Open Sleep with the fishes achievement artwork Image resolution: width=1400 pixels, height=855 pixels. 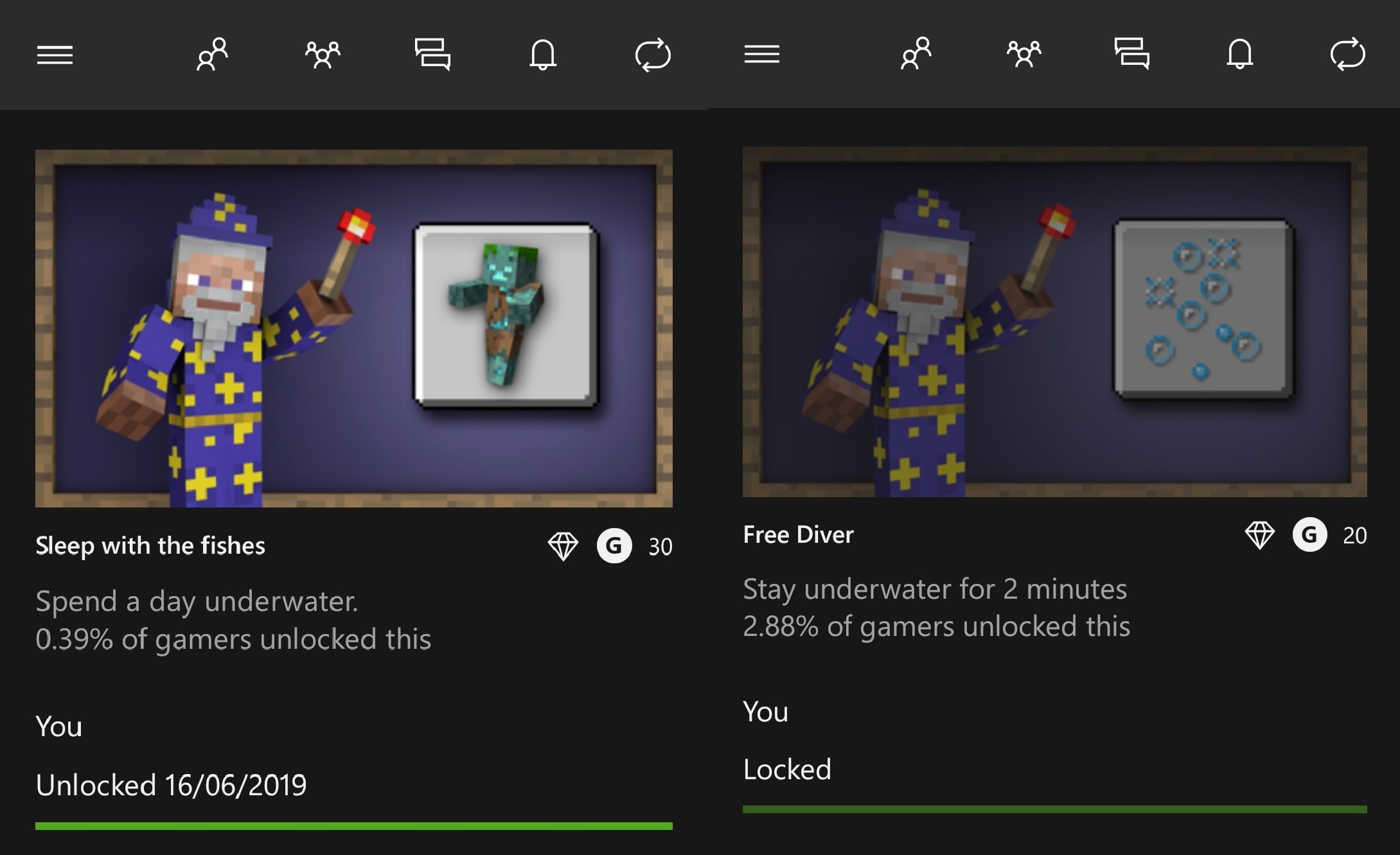tap(354, 328)
